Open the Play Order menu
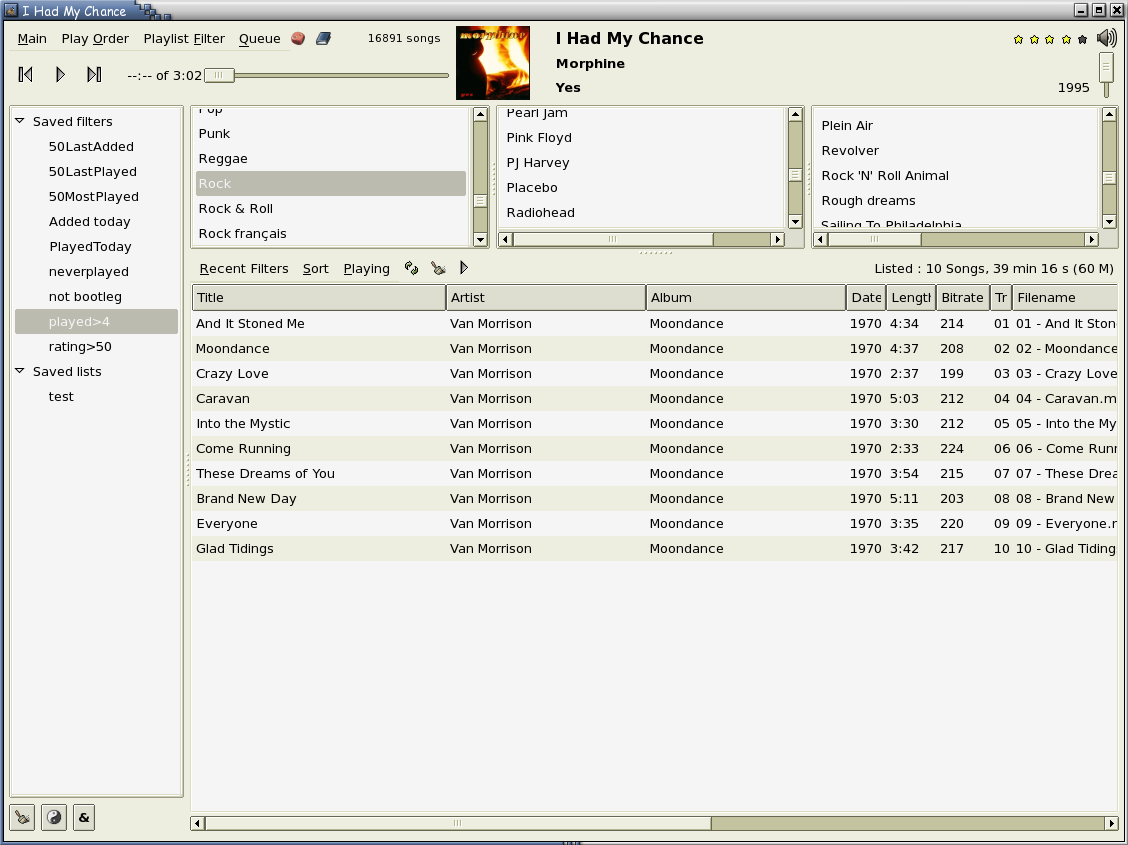This screenshot has width=1128, height=845. (x=95, y=39)
